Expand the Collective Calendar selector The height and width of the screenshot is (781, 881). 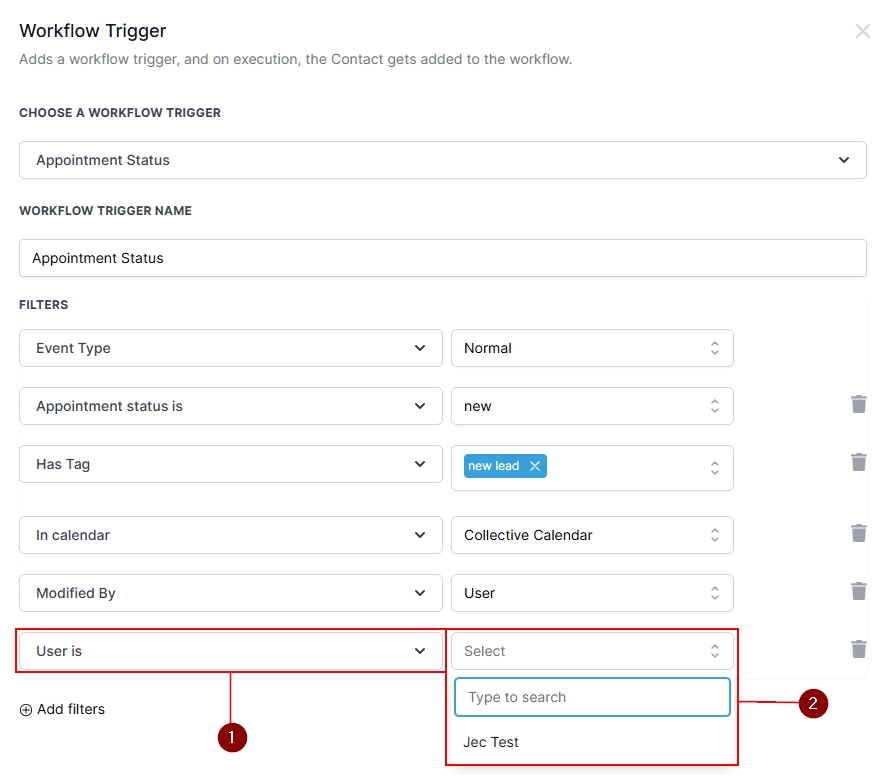point(592,535)
